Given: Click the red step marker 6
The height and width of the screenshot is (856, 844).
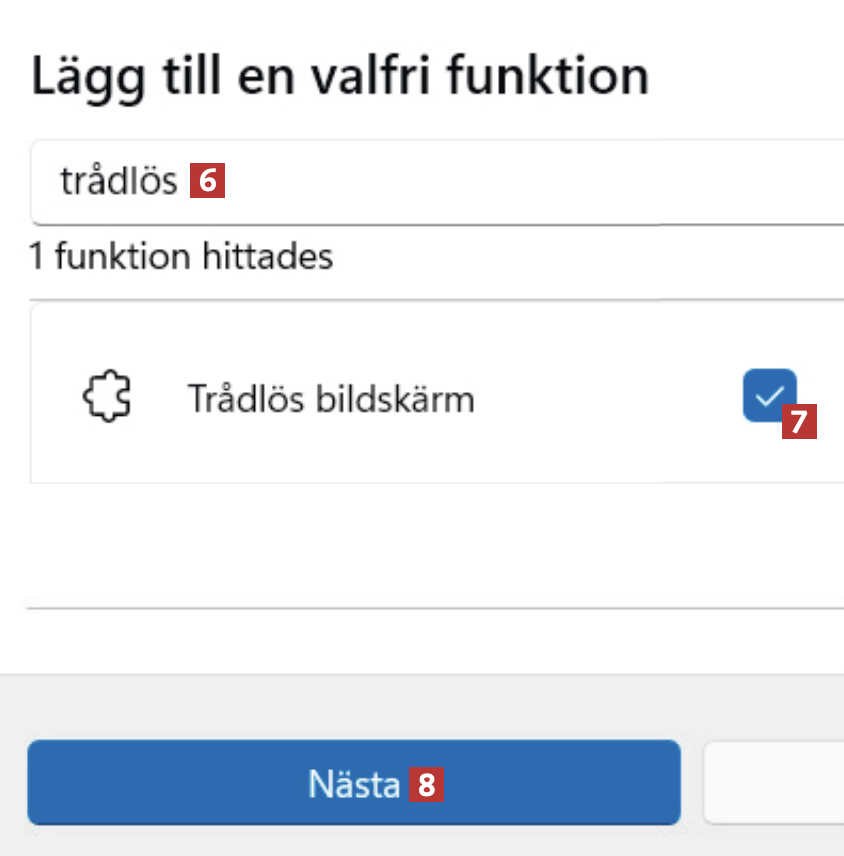Looking at the screenshot, I should click(208, 181).
